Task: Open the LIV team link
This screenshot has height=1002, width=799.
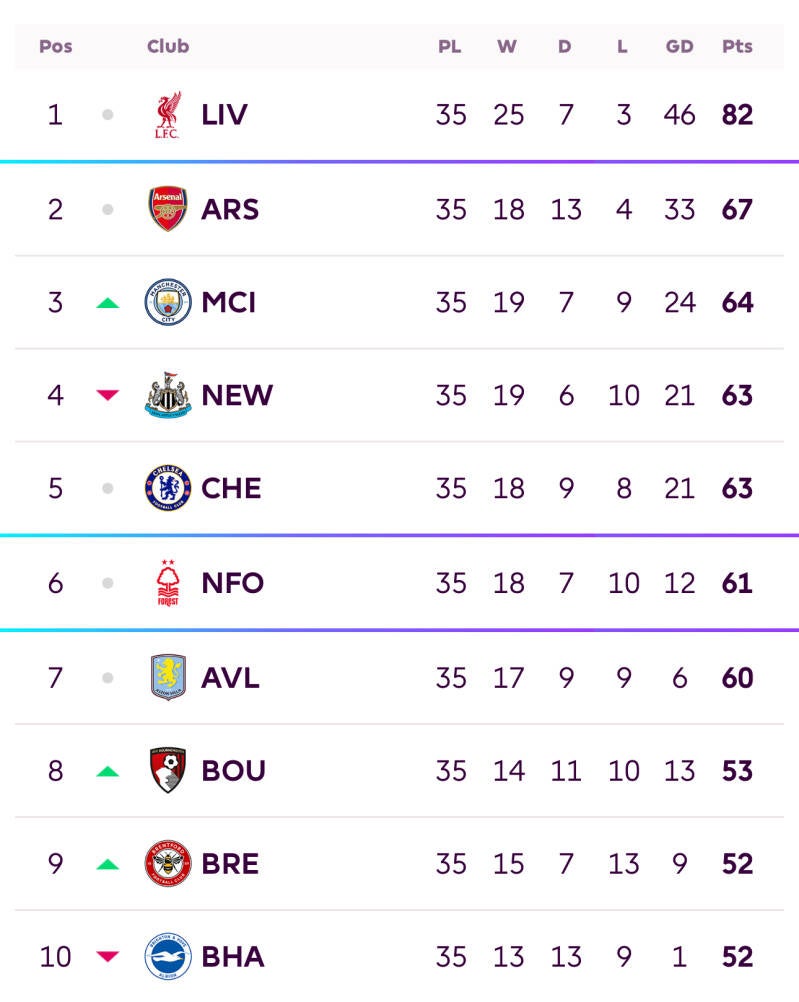Action: click(x=224, y=115)
